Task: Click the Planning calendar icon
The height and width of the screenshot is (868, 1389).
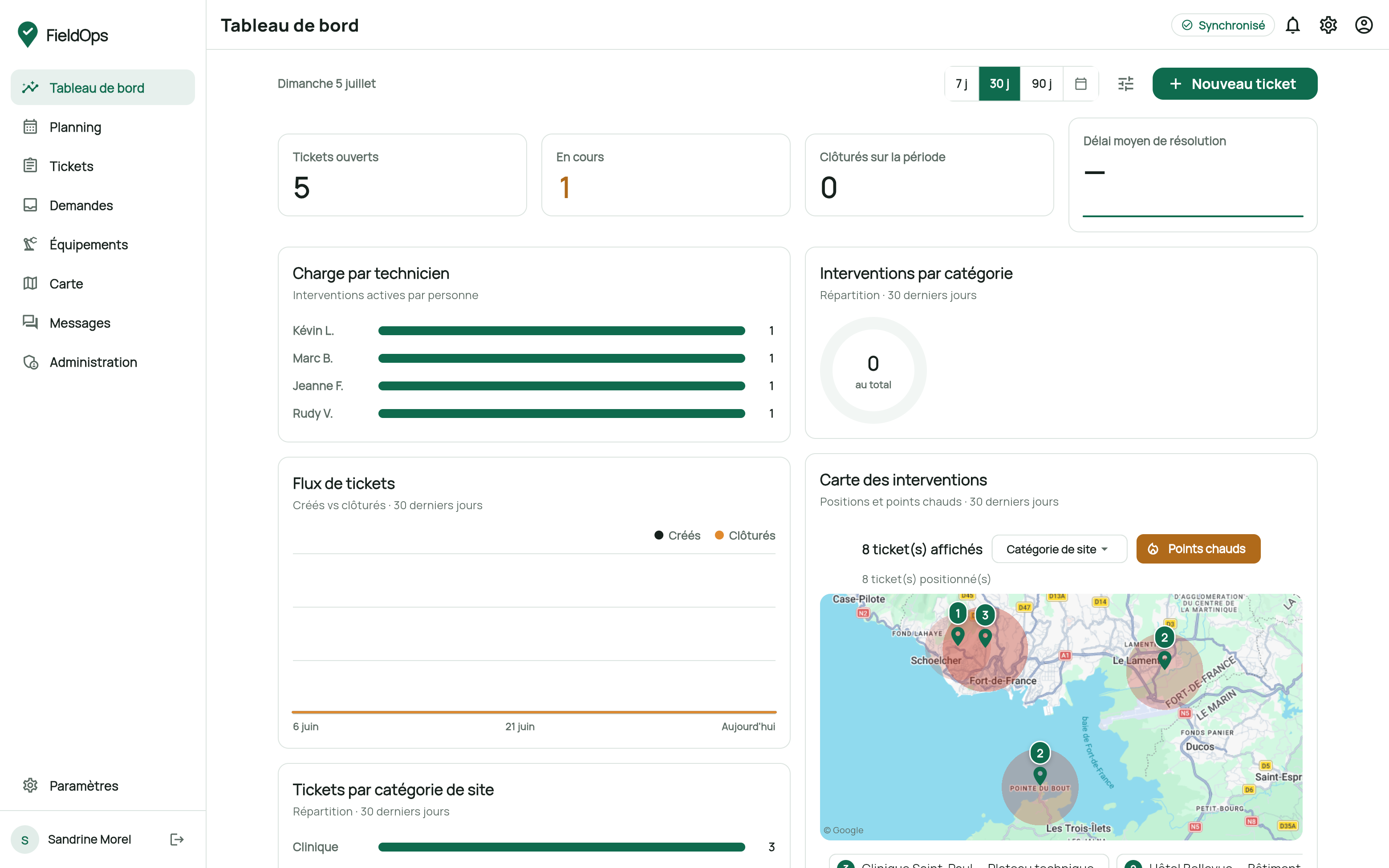Action: point(30,126)
